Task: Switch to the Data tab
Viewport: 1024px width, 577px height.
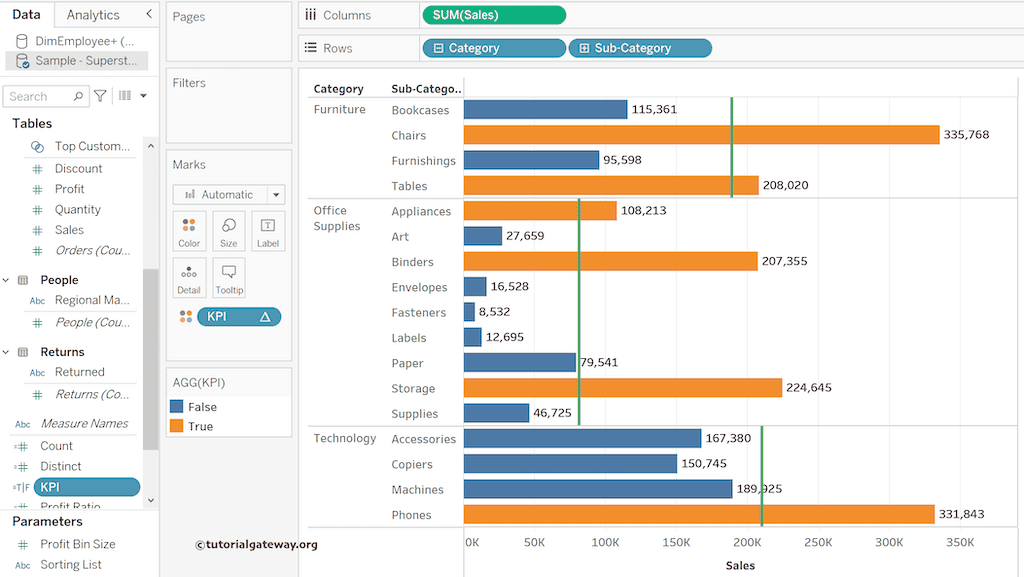Action: (x=26, y=14)
